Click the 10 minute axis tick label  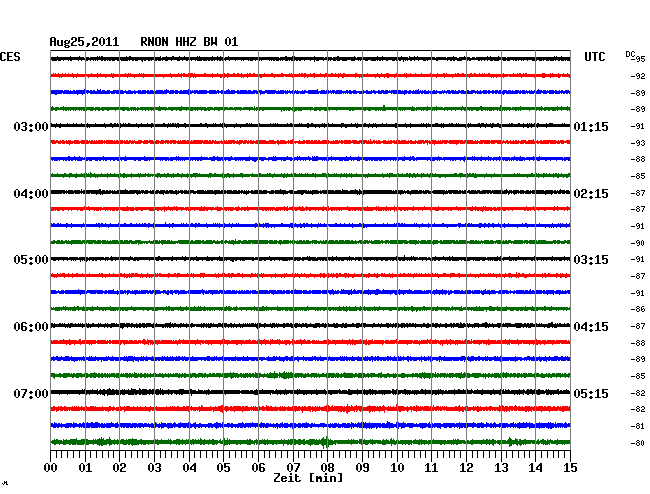[x=397, y=468]
